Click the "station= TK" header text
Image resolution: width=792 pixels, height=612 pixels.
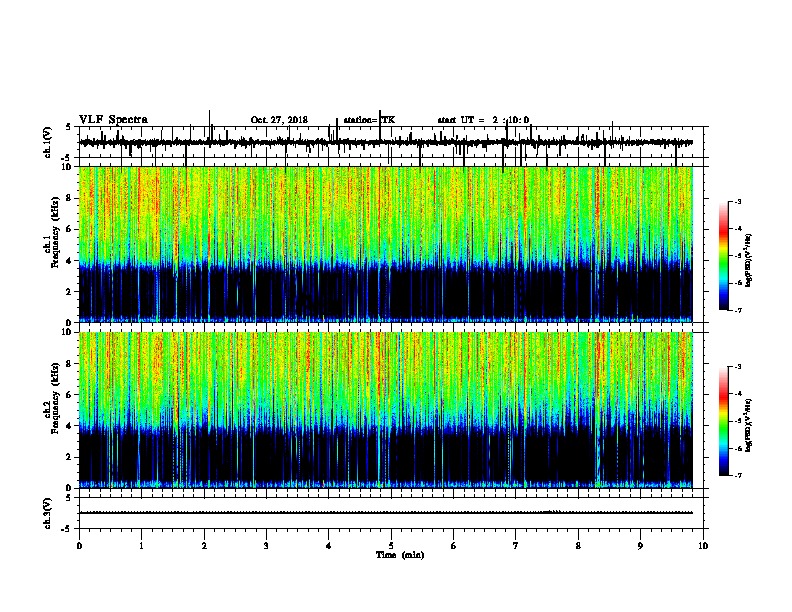click(369, 120)
